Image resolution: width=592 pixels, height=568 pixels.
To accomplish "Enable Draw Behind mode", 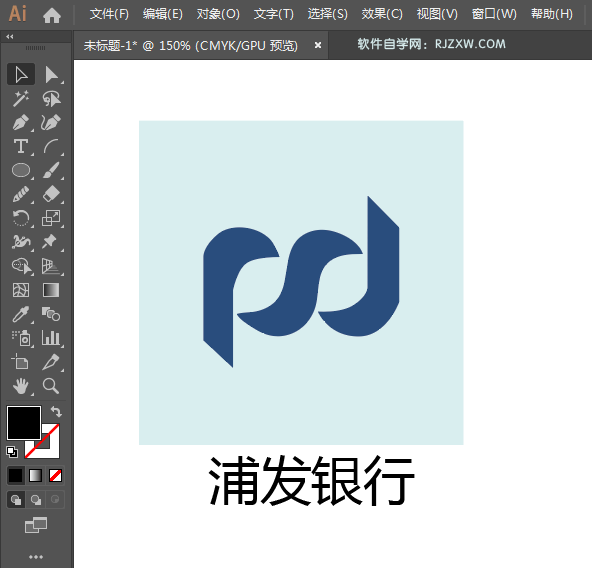I will tap(36, 500).
